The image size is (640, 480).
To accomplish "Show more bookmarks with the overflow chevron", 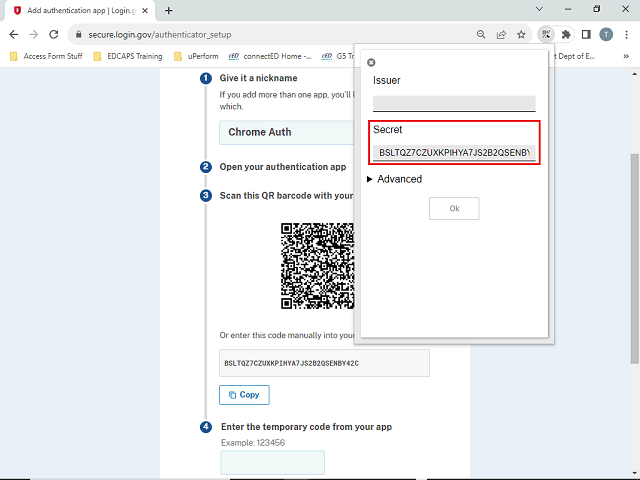I will coord(626,56).
